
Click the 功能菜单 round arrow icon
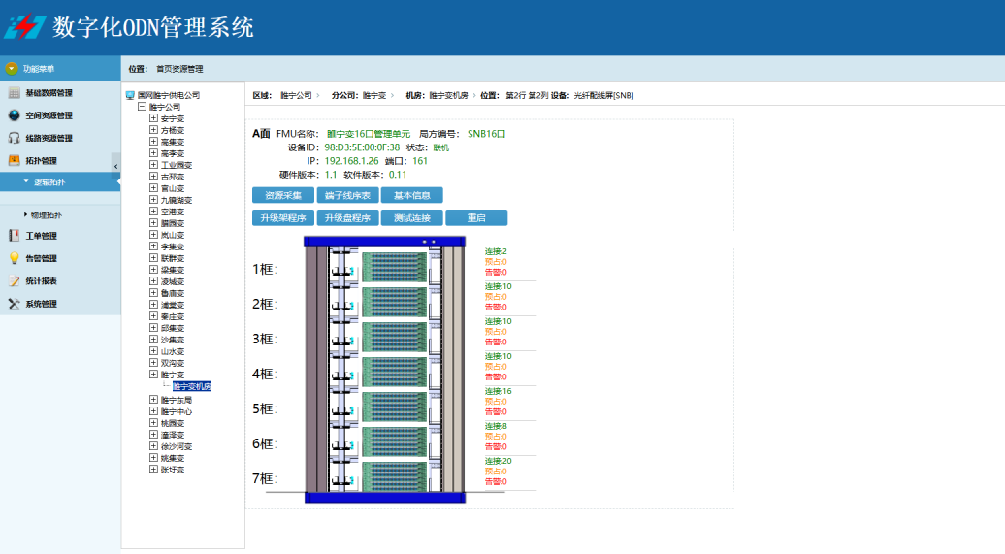pyautogui.click(x=12, y=69)
